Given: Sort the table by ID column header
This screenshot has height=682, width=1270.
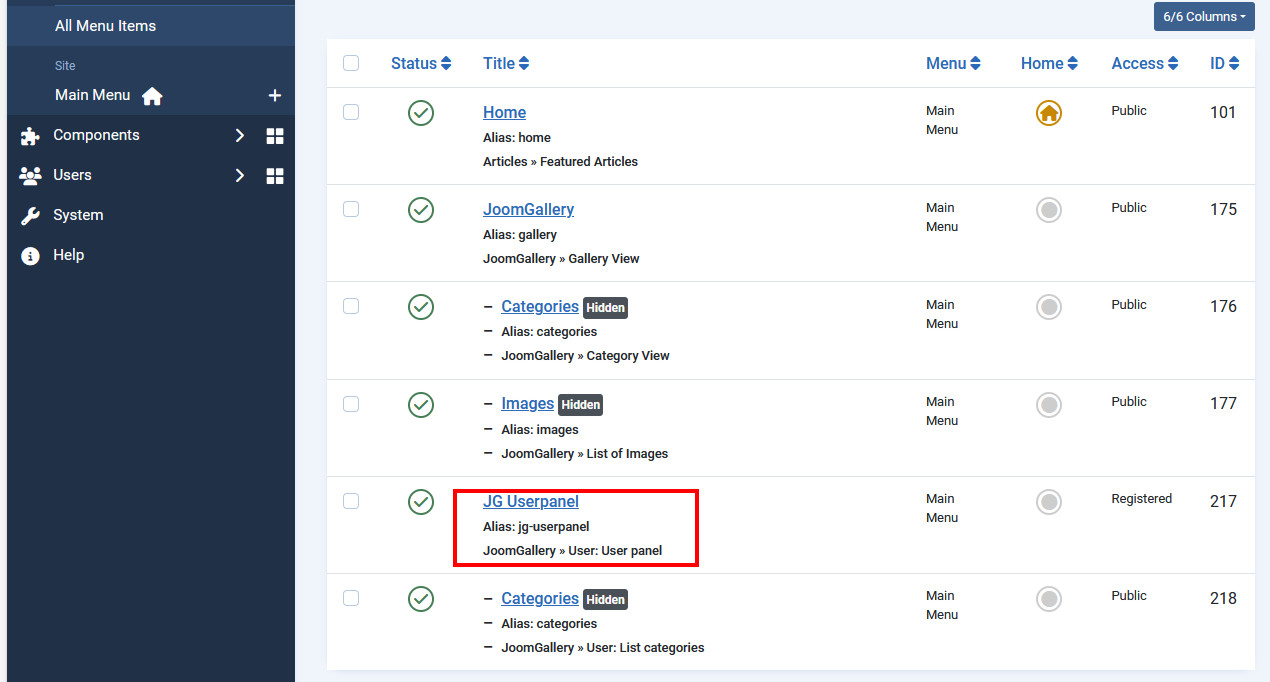Looking at the screenshot, I should pos(1225,63).
